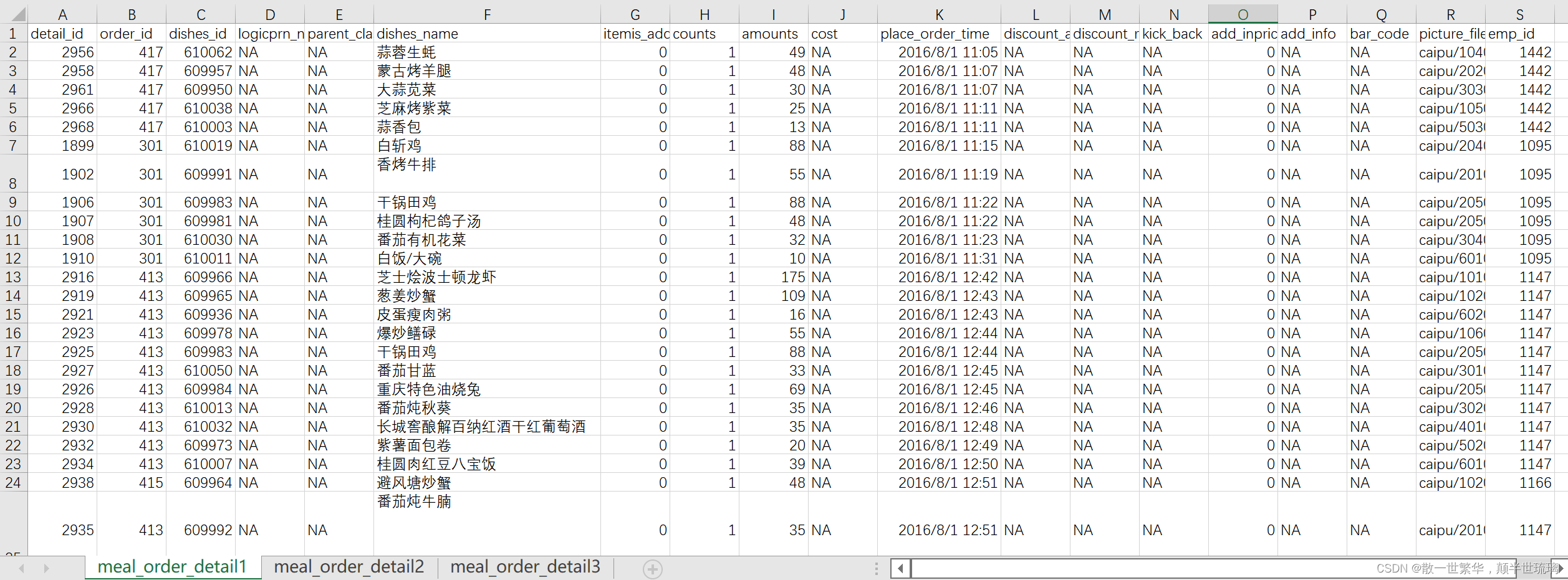Click cell 长城窖酿解百纳红酒干红葡萄酒
The width and height of the screenshot is (1568, 580).
coord(487,427)
